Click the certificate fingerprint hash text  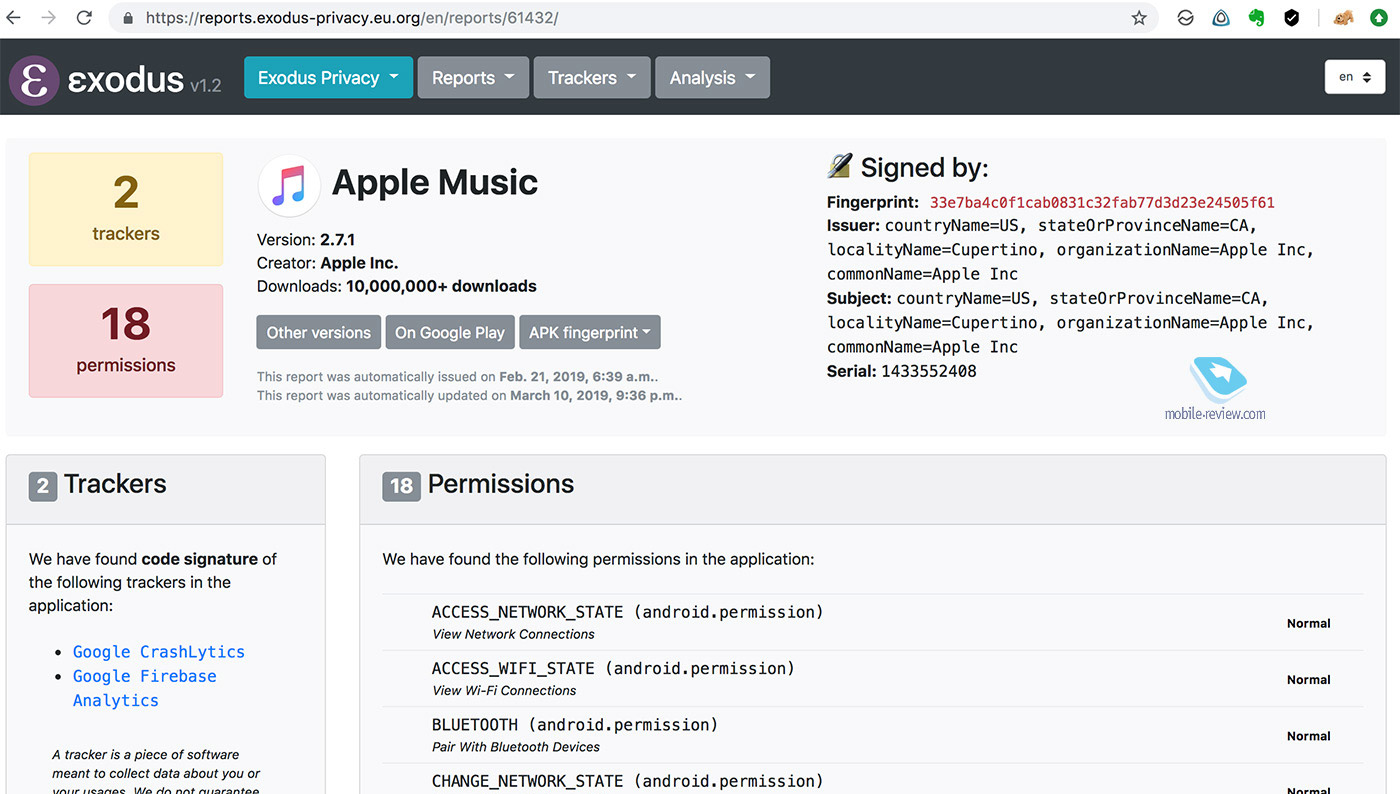[x=1102, y=202]
